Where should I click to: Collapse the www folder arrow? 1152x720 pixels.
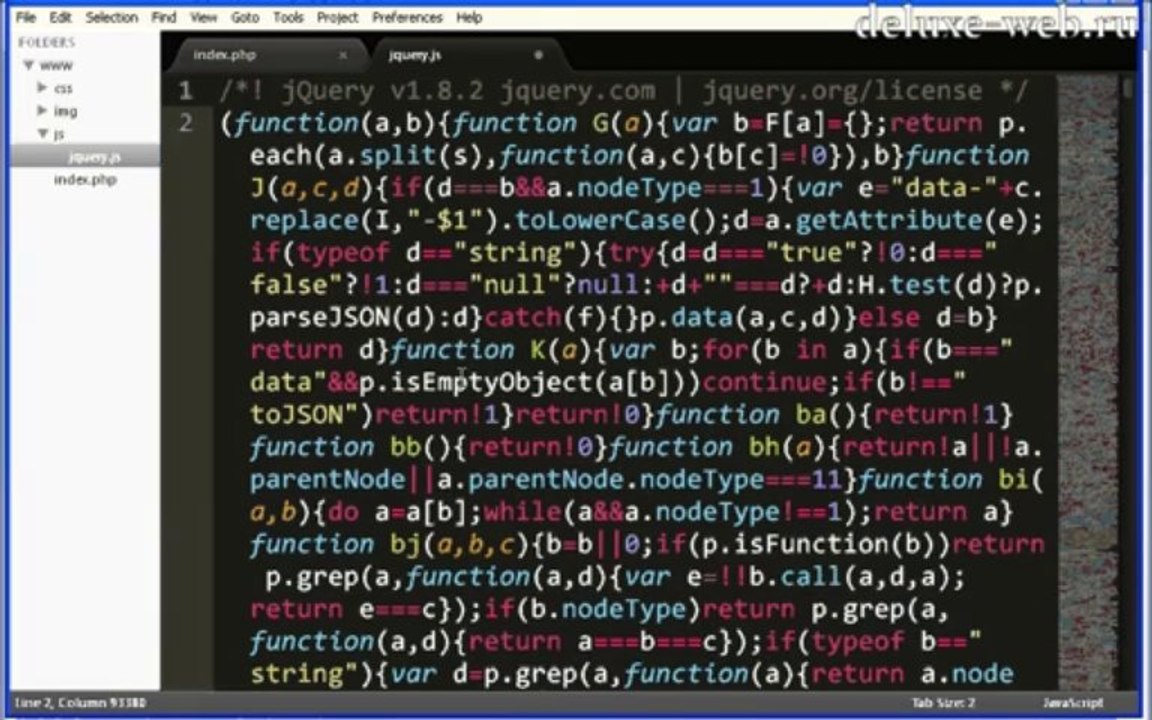pyautogui.click(x=29, y=65)
